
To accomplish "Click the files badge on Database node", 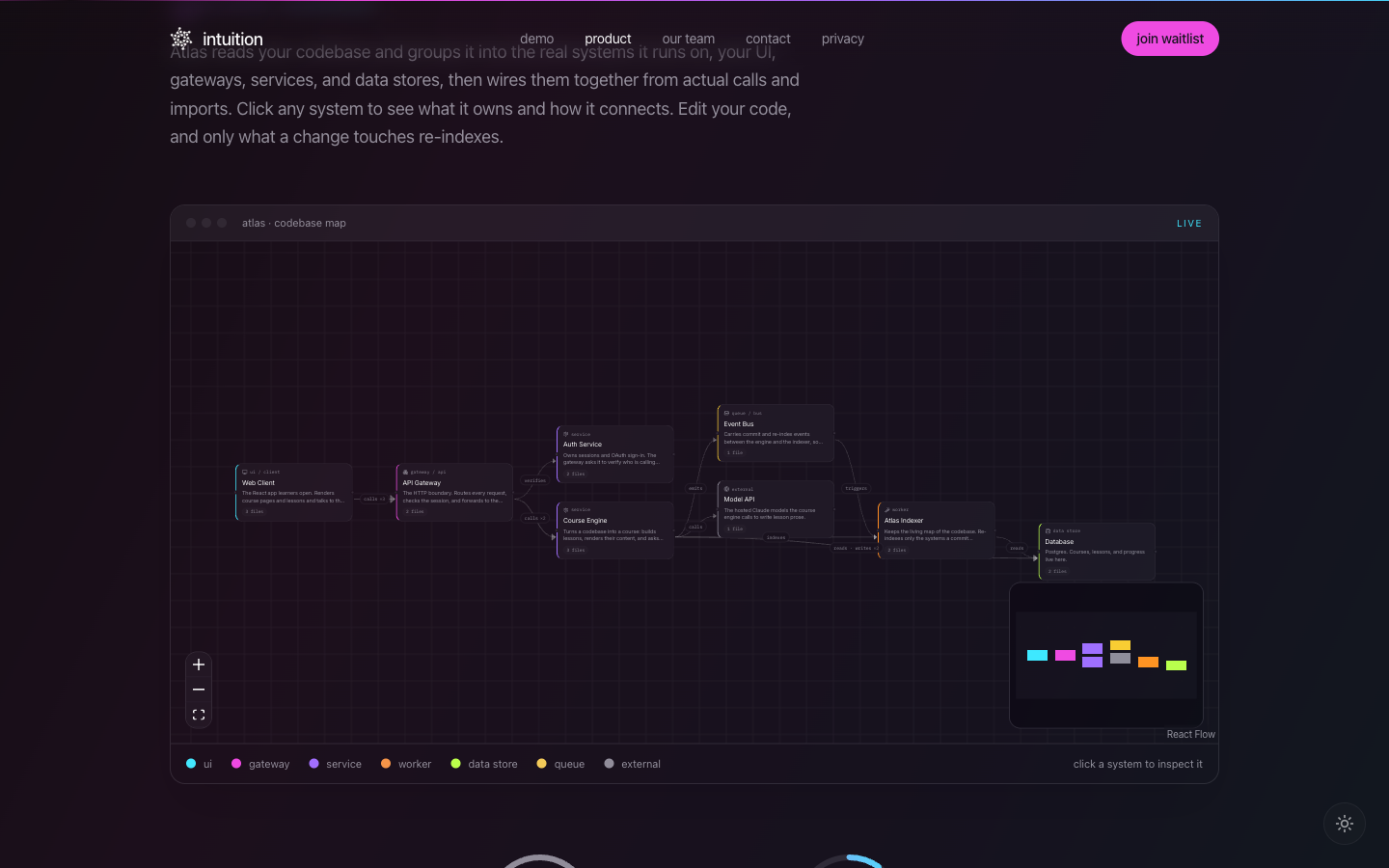I will [x=1057, y=572].
